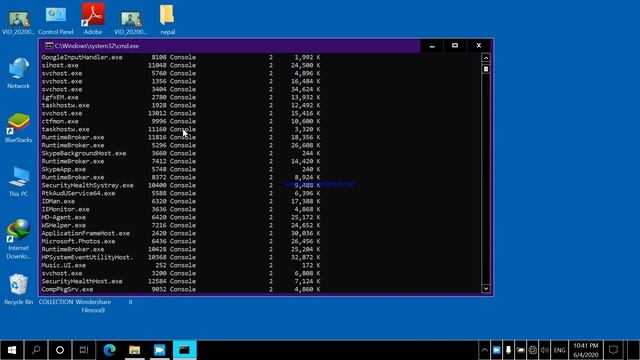Click the 34,624 K memory value
Viewport: 640px width, 360px height.
(x=306, y=89)
